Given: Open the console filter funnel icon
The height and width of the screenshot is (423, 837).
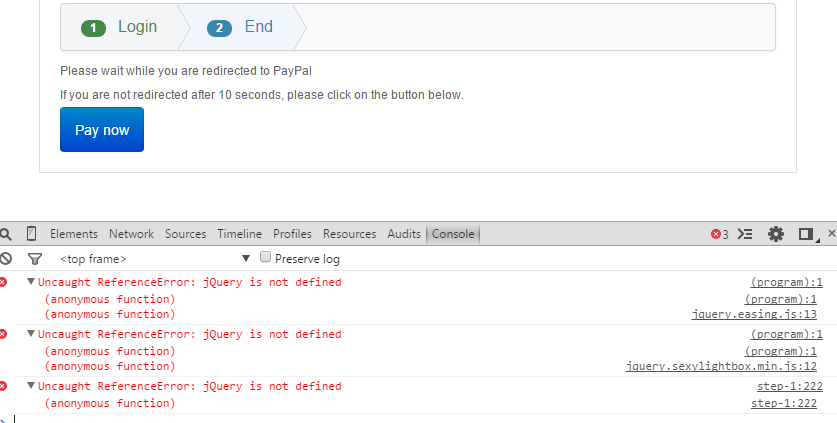Looking at the screenshot, I should [35, 259].
